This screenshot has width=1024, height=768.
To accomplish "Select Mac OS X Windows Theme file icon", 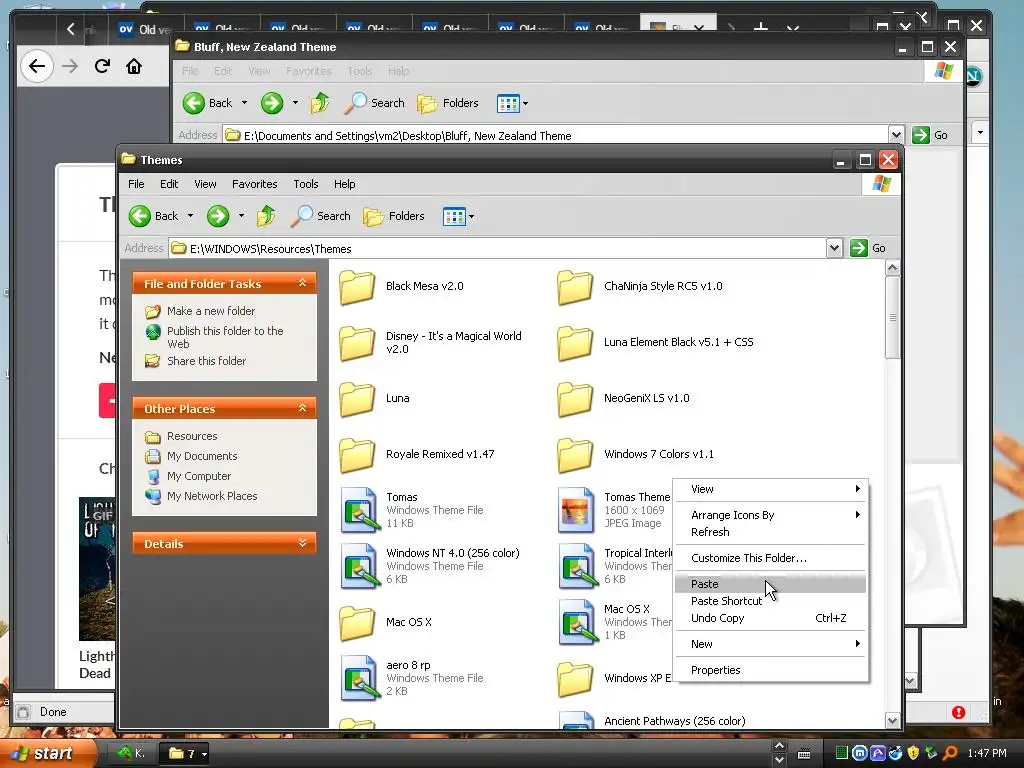I will pyautogui.click(x=577, y=622).
